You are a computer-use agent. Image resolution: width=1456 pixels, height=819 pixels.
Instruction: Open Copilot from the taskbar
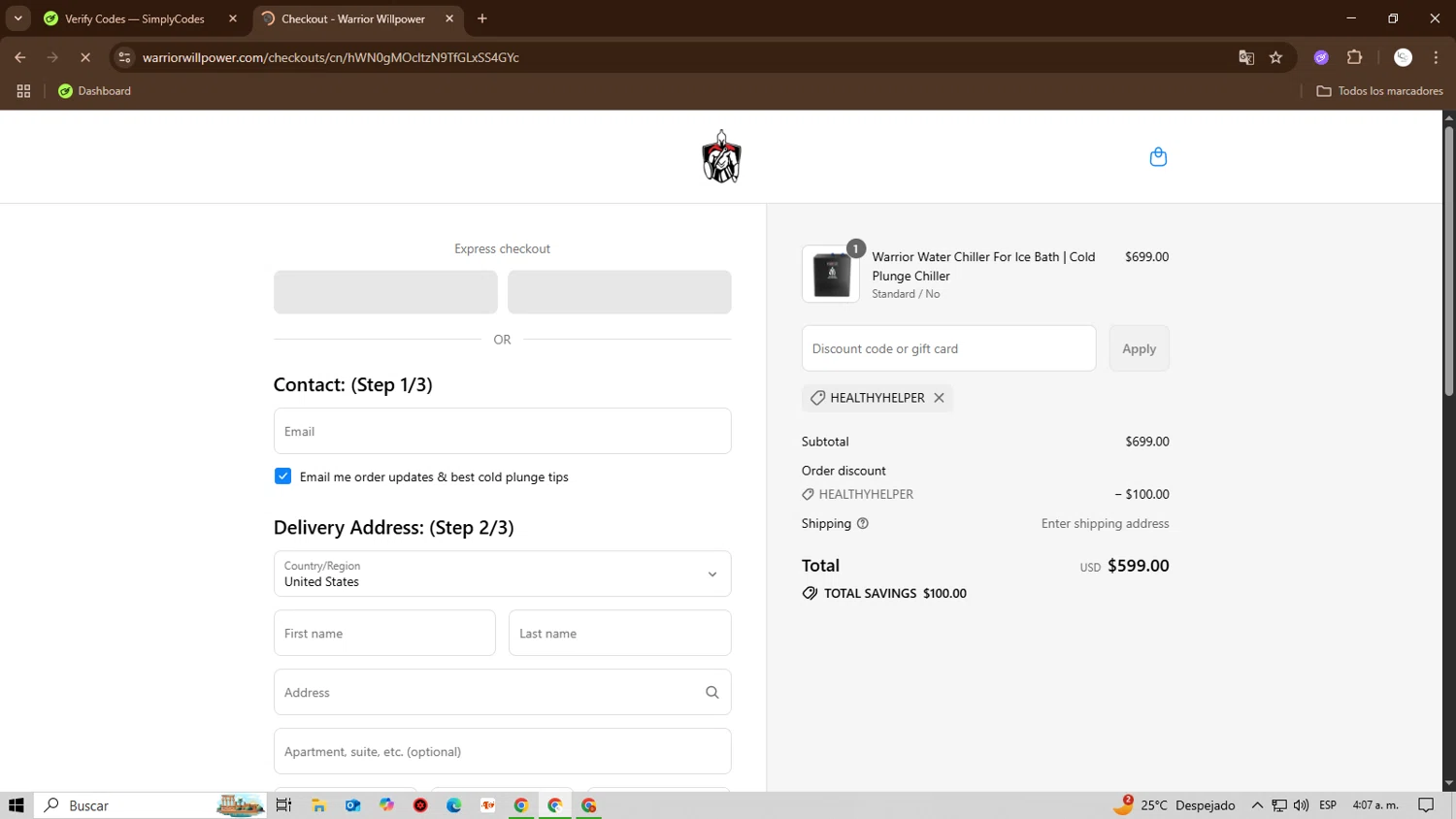coord(386,805)
